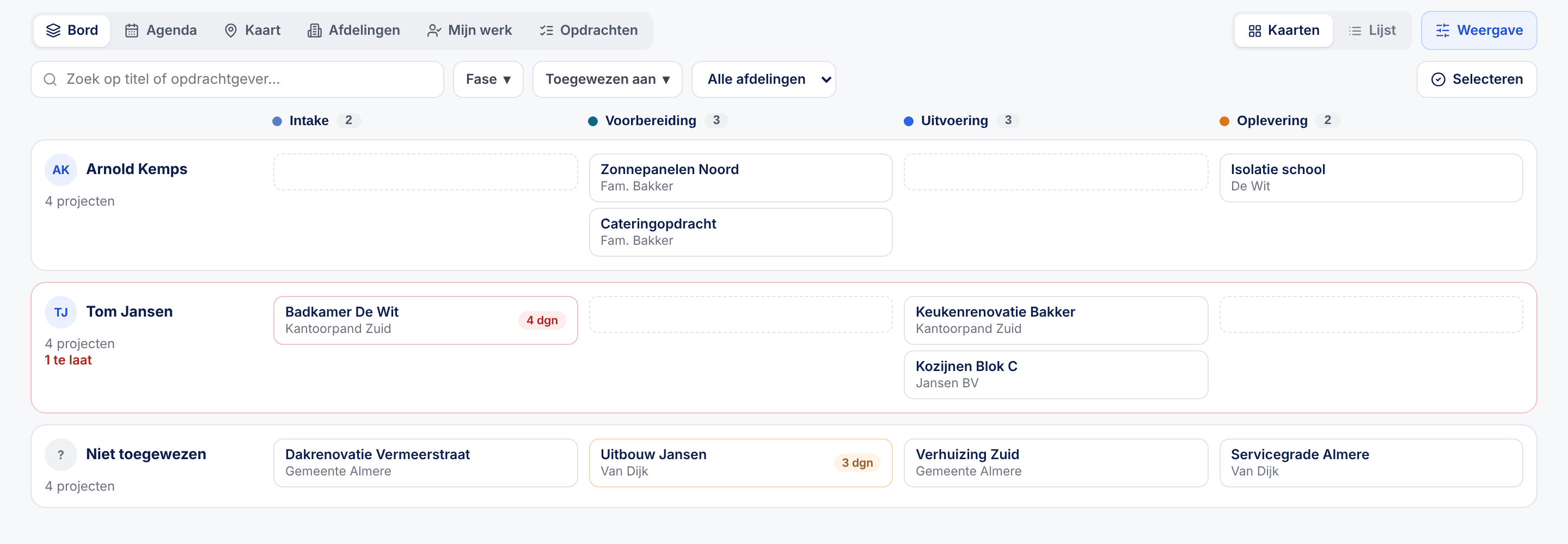
Task: Click the question mark avatar of Niet toegewezen
Action: click(x=61, y=455)
